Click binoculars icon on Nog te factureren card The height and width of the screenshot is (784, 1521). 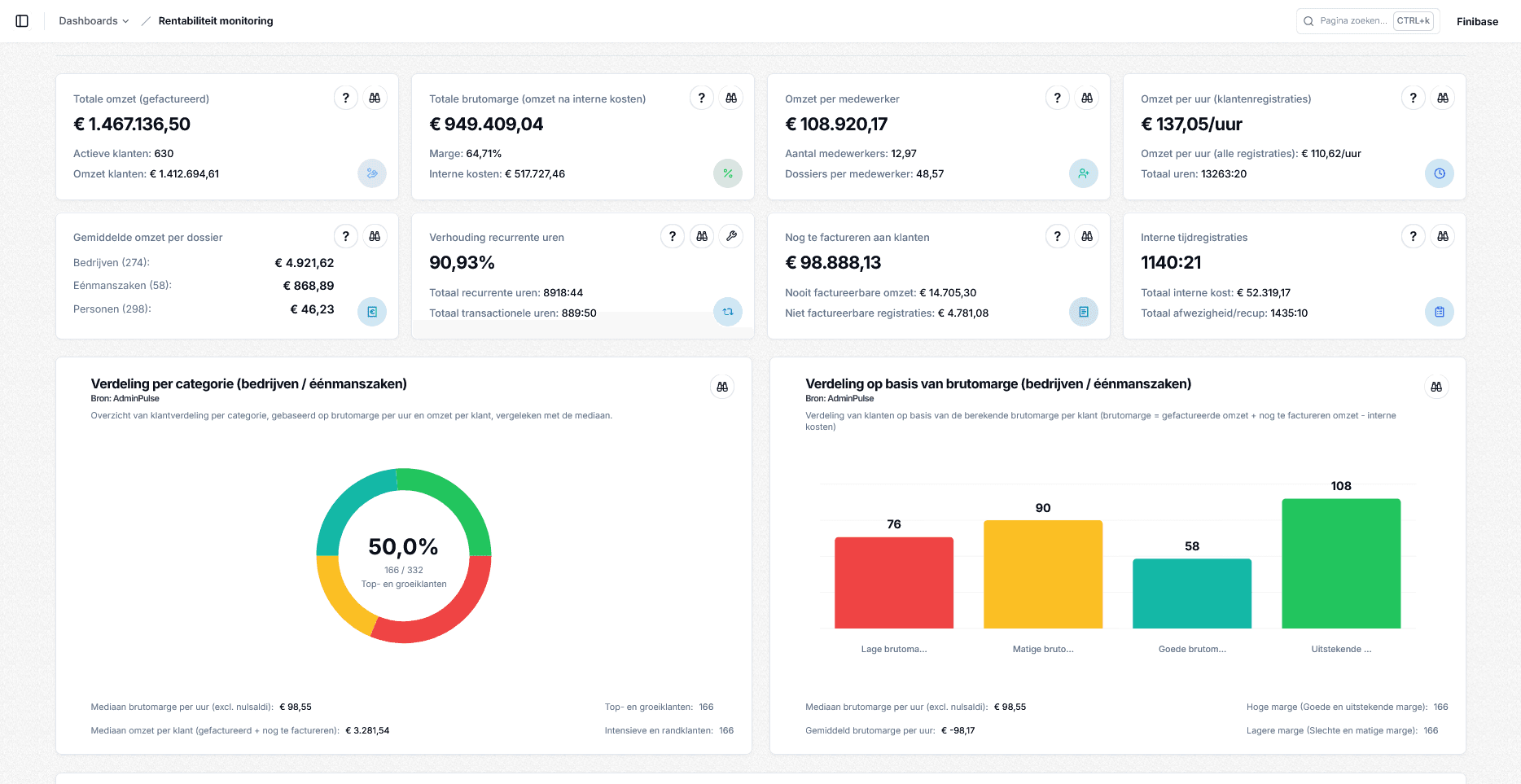click(x=1087, y=236)
